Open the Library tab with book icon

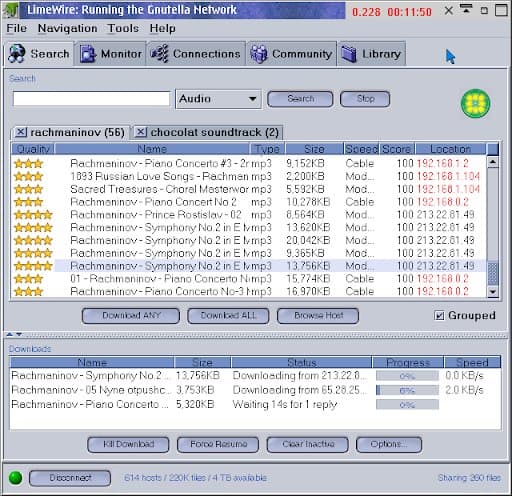coord(371,54)
